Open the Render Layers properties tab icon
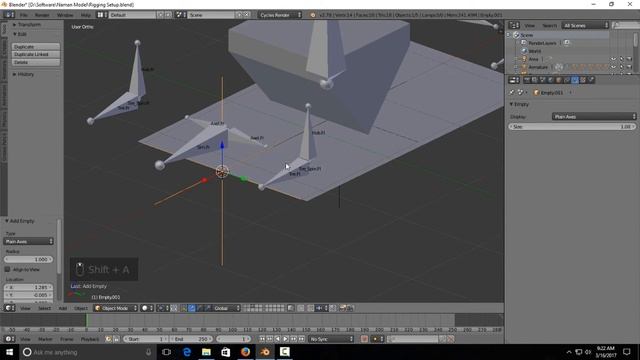This screenshot has width=640, height=360. coord(535,80)
